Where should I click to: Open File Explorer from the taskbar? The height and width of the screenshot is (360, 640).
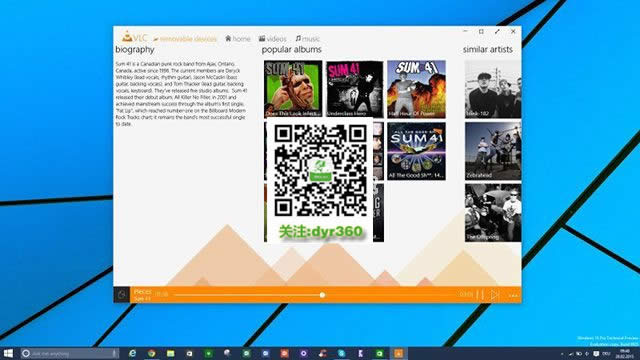[171, 353]
